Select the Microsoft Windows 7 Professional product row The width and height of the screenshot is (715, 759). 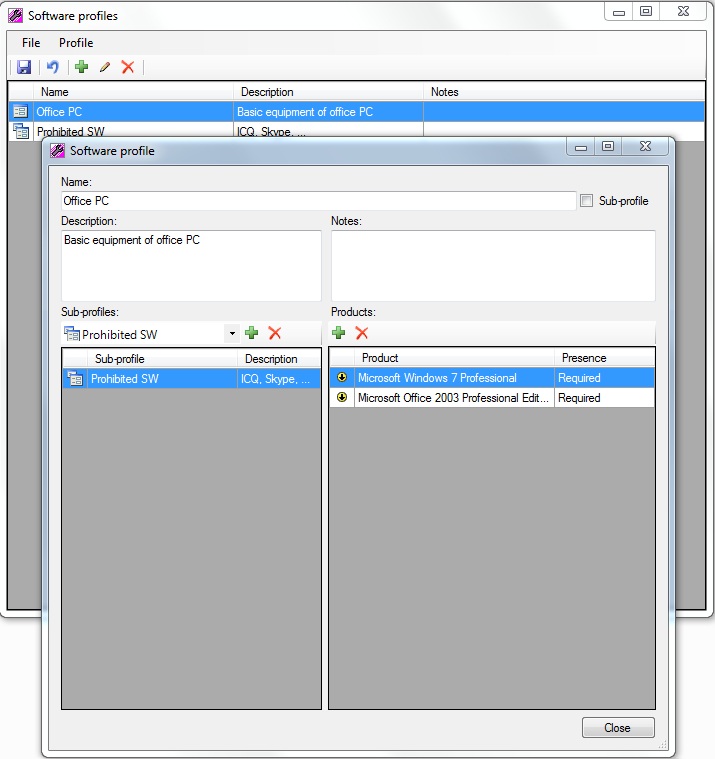492,378
